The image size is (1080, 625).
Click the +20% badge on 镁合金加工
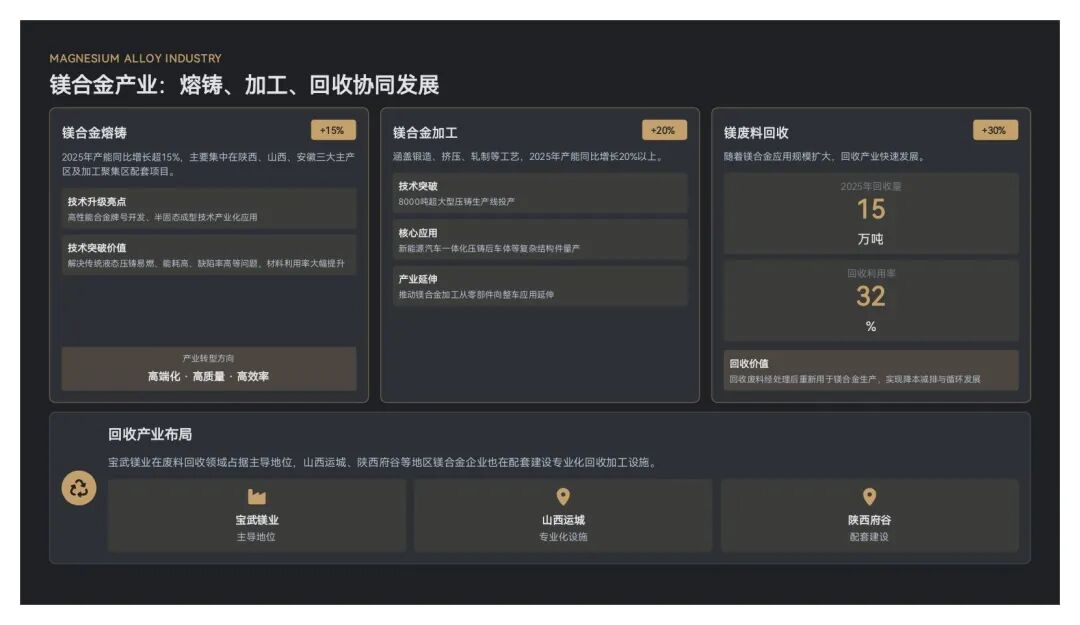(x=664, y=130)
